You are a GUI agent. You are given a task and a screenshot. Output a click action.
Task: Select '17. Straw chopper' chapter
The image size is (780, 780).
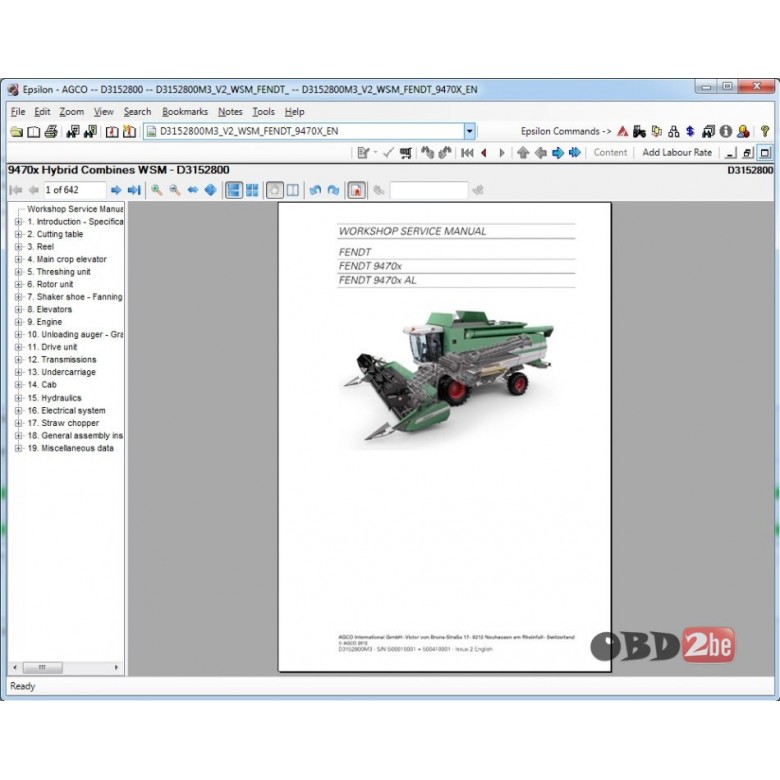tap(63, 423)
